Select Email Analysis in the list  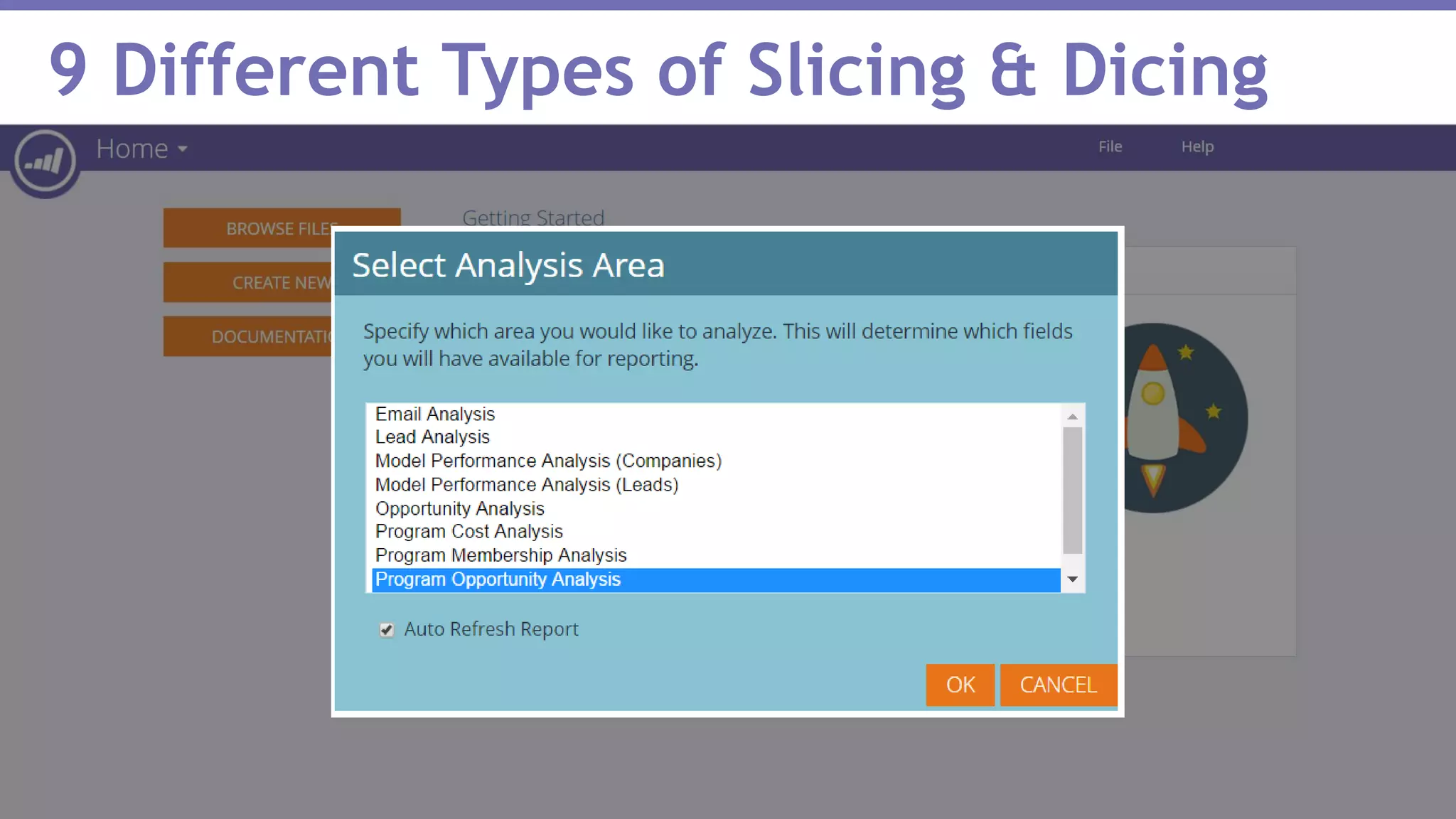click(716, 414)
